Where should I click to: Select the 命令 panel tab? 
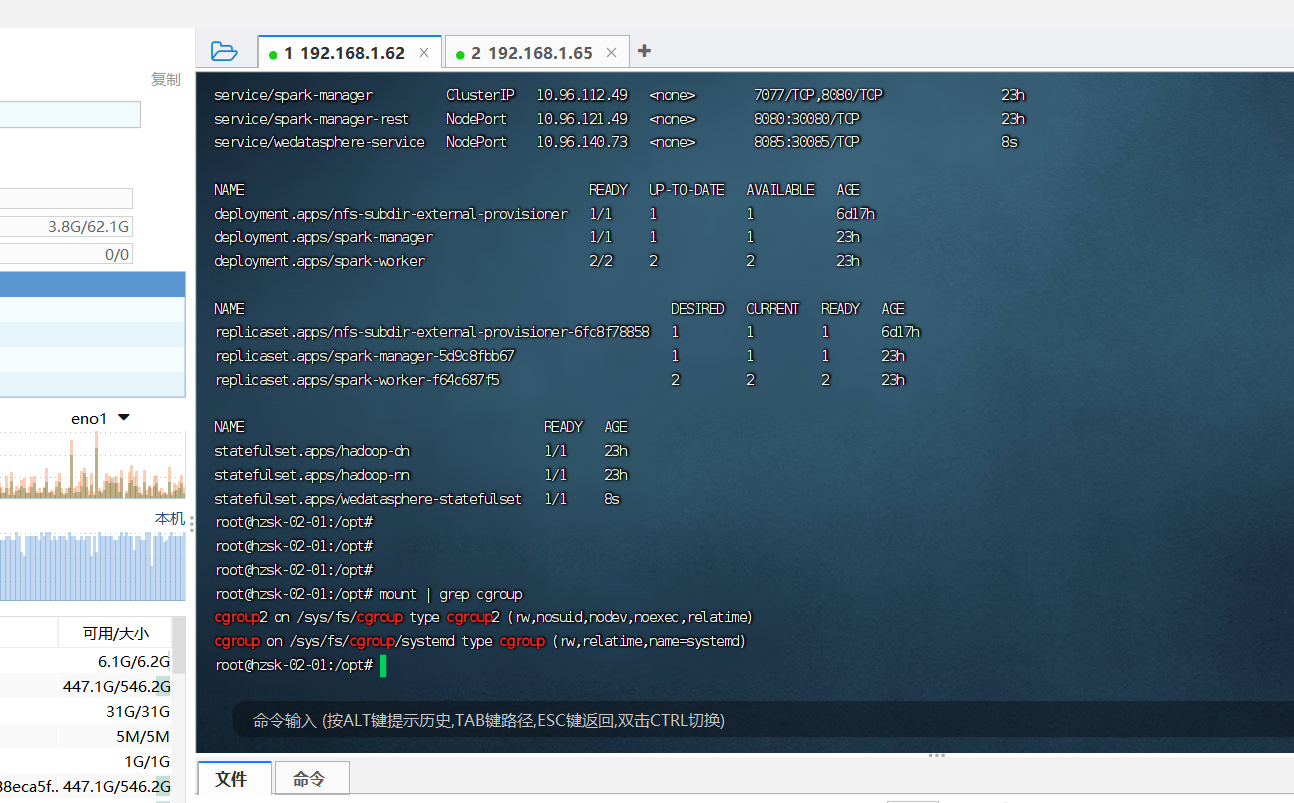tap(311, 778)
